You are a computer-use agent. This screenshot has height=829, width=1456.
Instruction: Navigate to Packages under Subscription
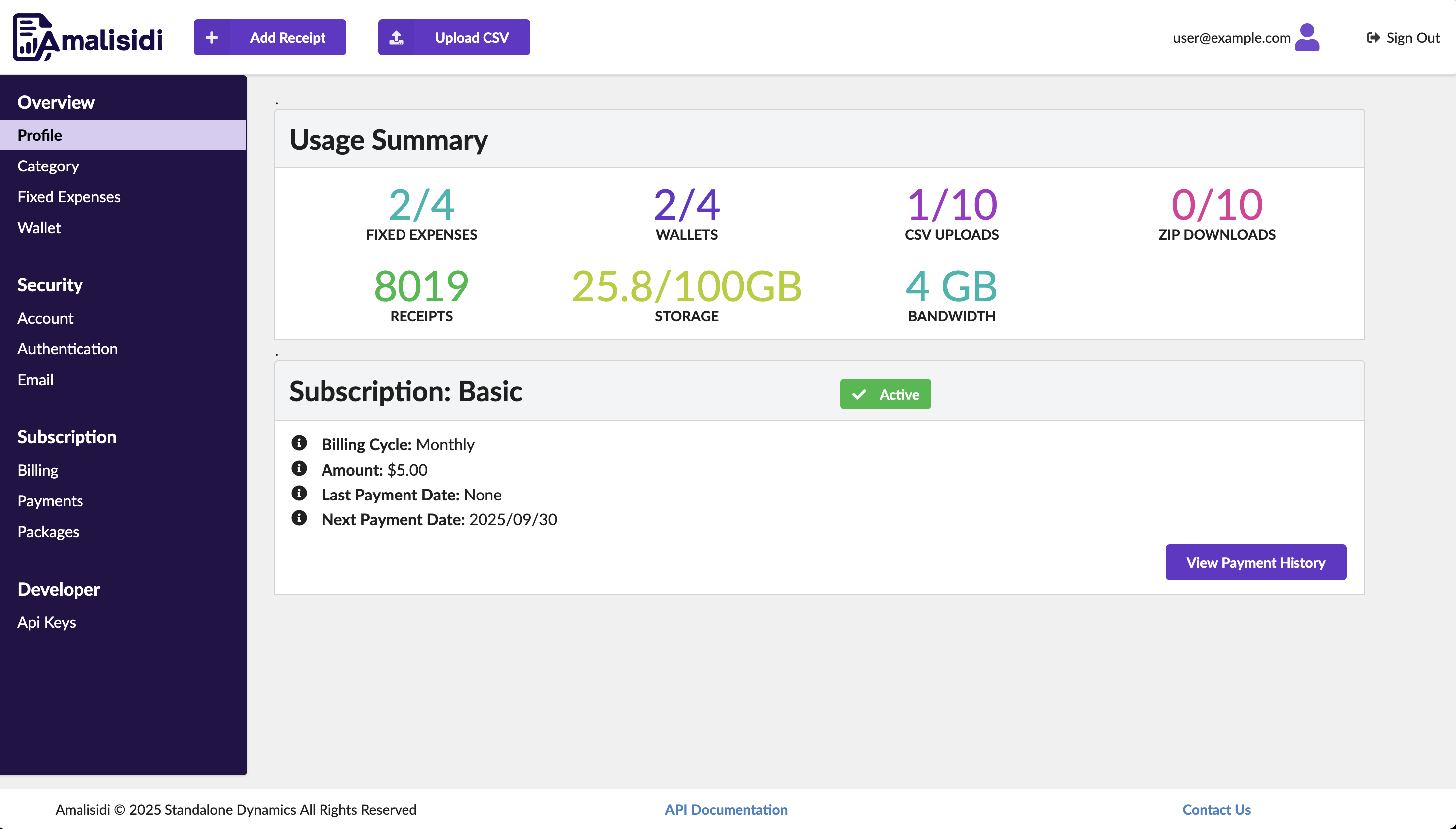[48, 532]
